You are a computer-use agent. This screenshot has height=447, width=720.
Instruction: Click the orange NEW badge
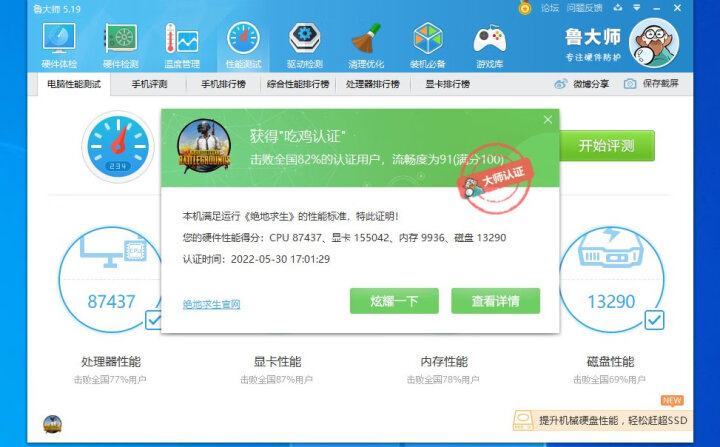672,401
